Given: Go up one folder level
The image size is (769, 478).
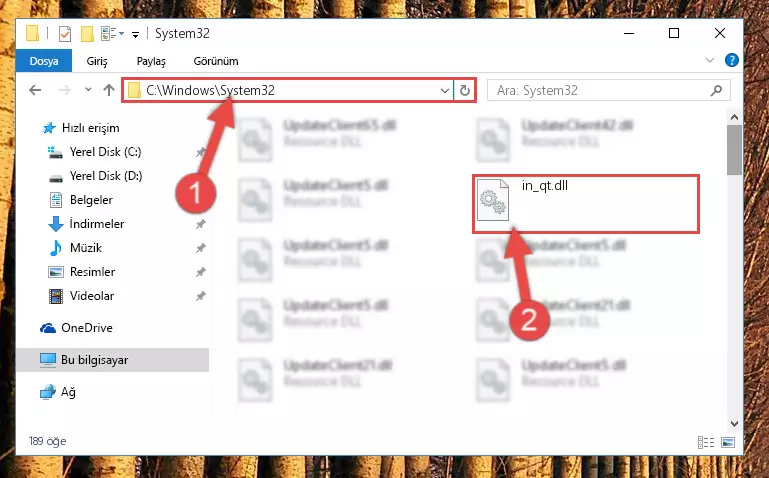Looking at the screenshot, I should tap(109, 90).
